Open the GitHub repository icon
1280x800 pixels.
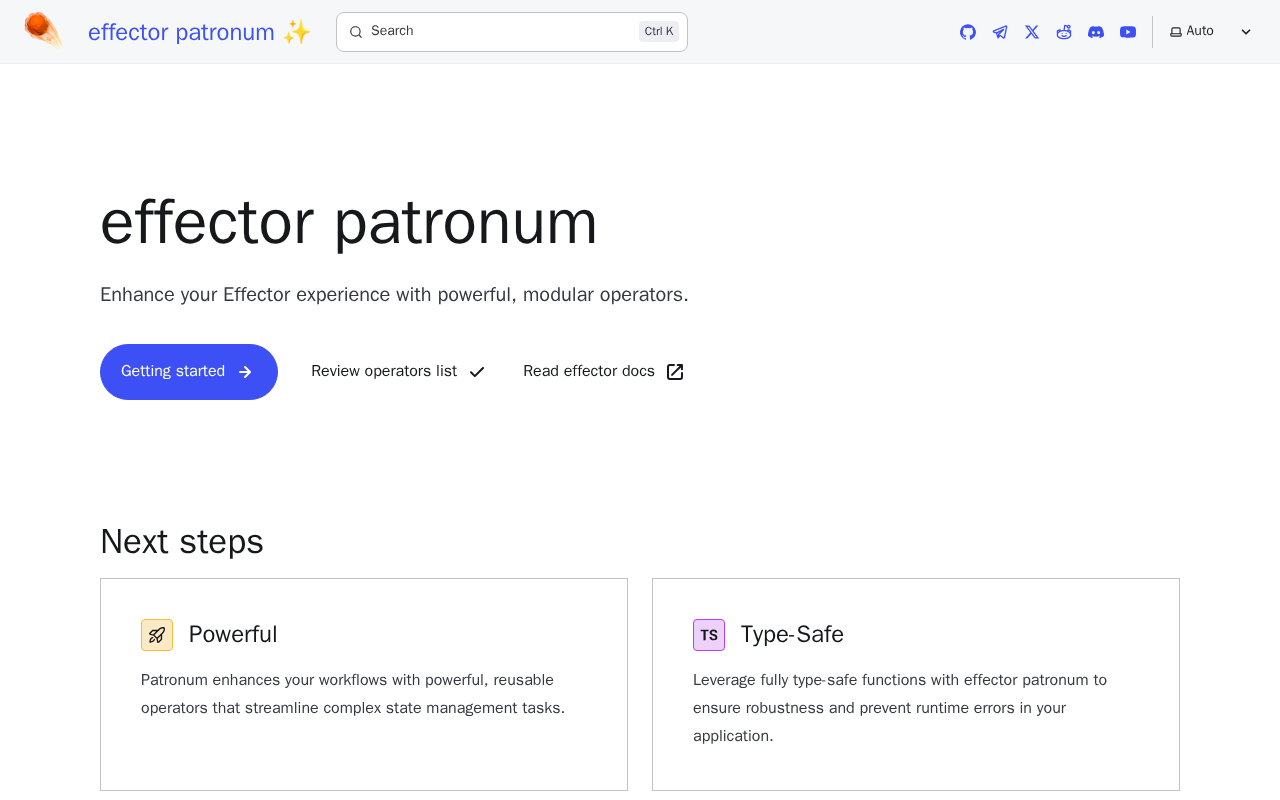pos(968,32)
